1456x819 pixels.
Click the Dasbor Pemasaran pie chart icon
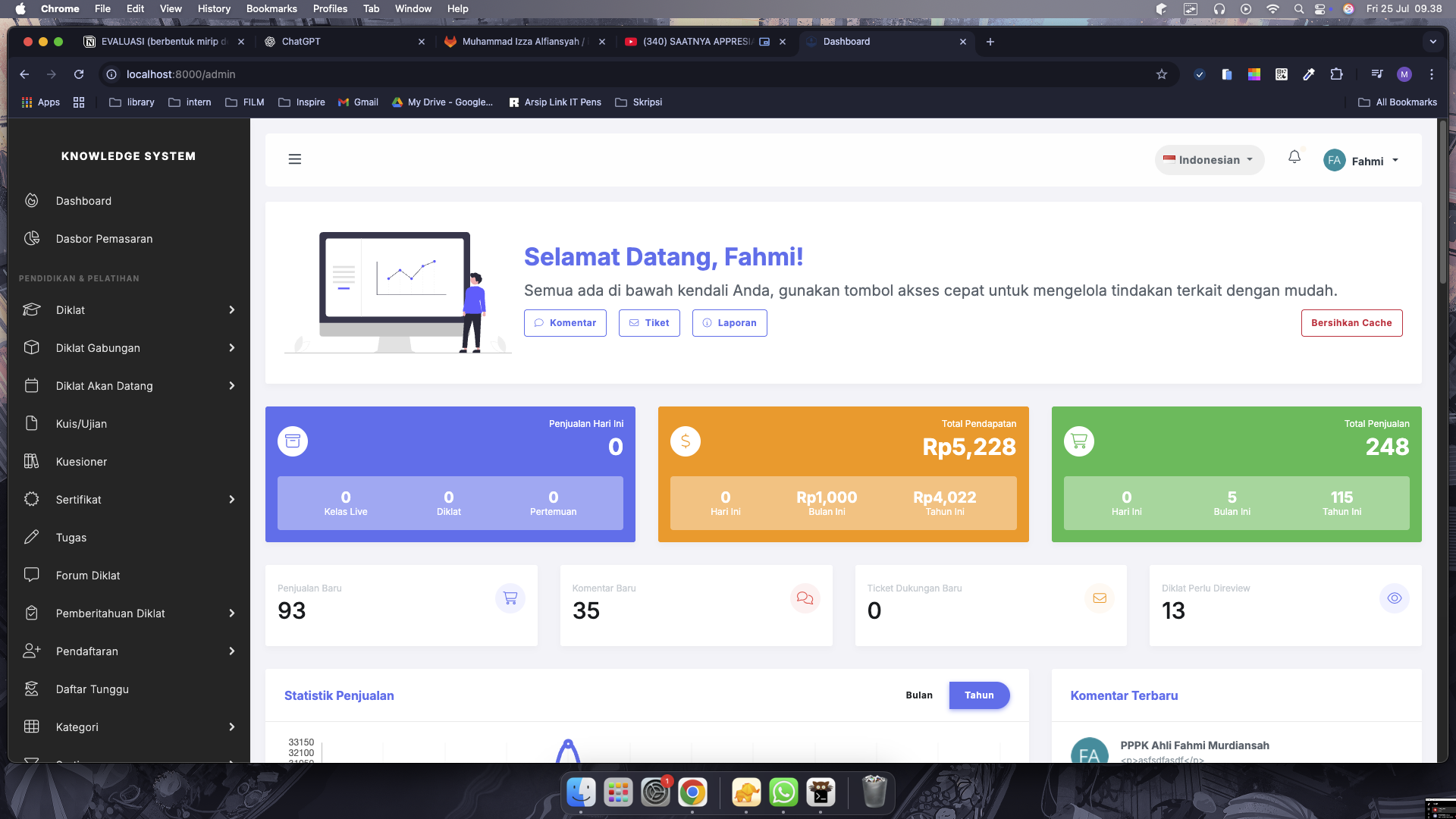32,239
